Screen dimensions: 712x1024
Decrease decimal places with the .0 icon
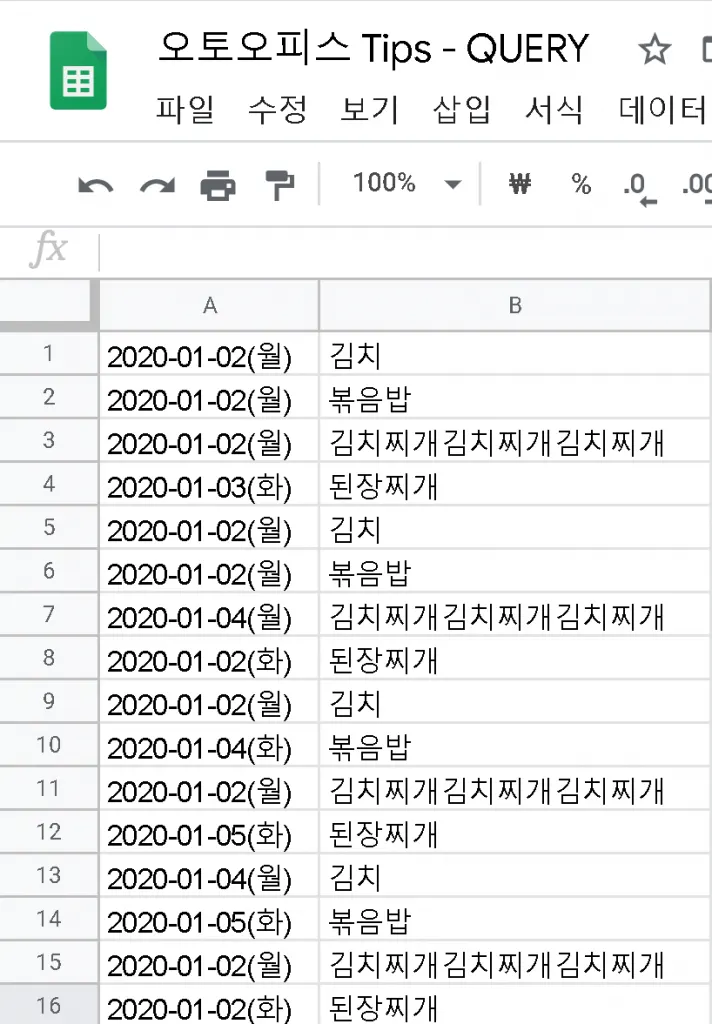click(x=638, y=189)
